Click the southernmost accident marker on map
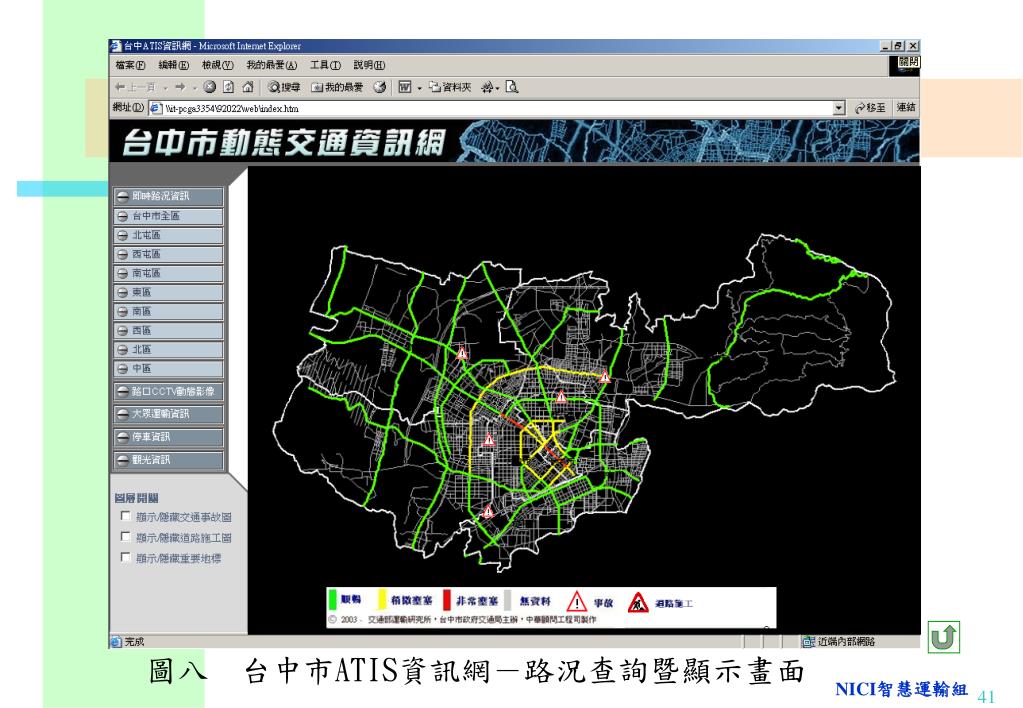The image size is (1023, 708). coord(488,512)
